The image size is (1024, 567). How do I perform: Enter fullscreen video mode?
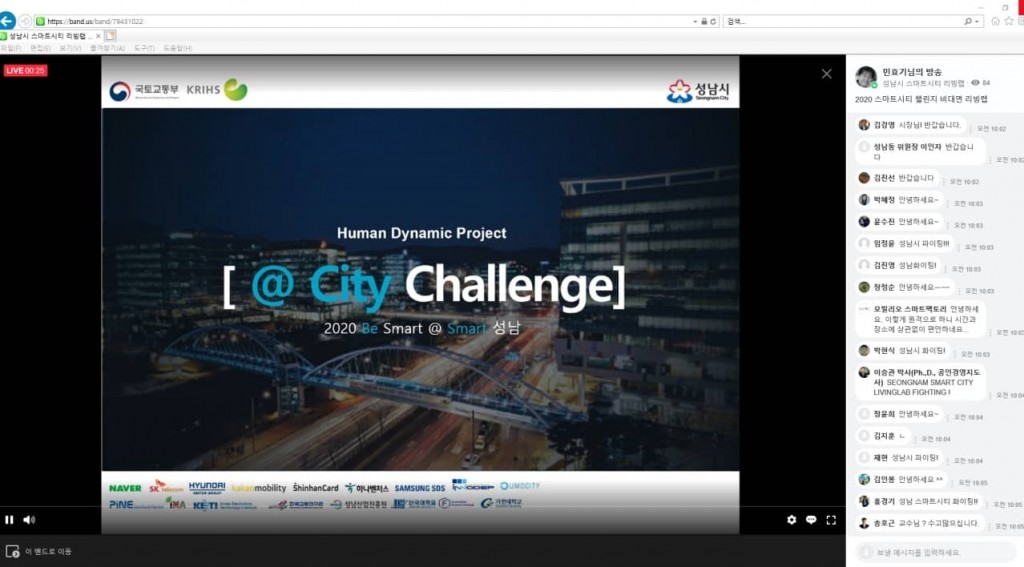(831, 520)
